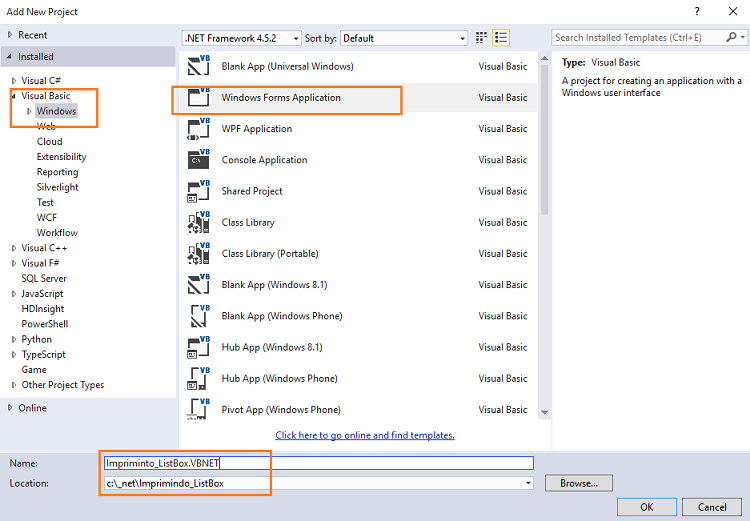Select the Console Application template name
The height and width of the screenshot is (521, 750).
point(264,160)
